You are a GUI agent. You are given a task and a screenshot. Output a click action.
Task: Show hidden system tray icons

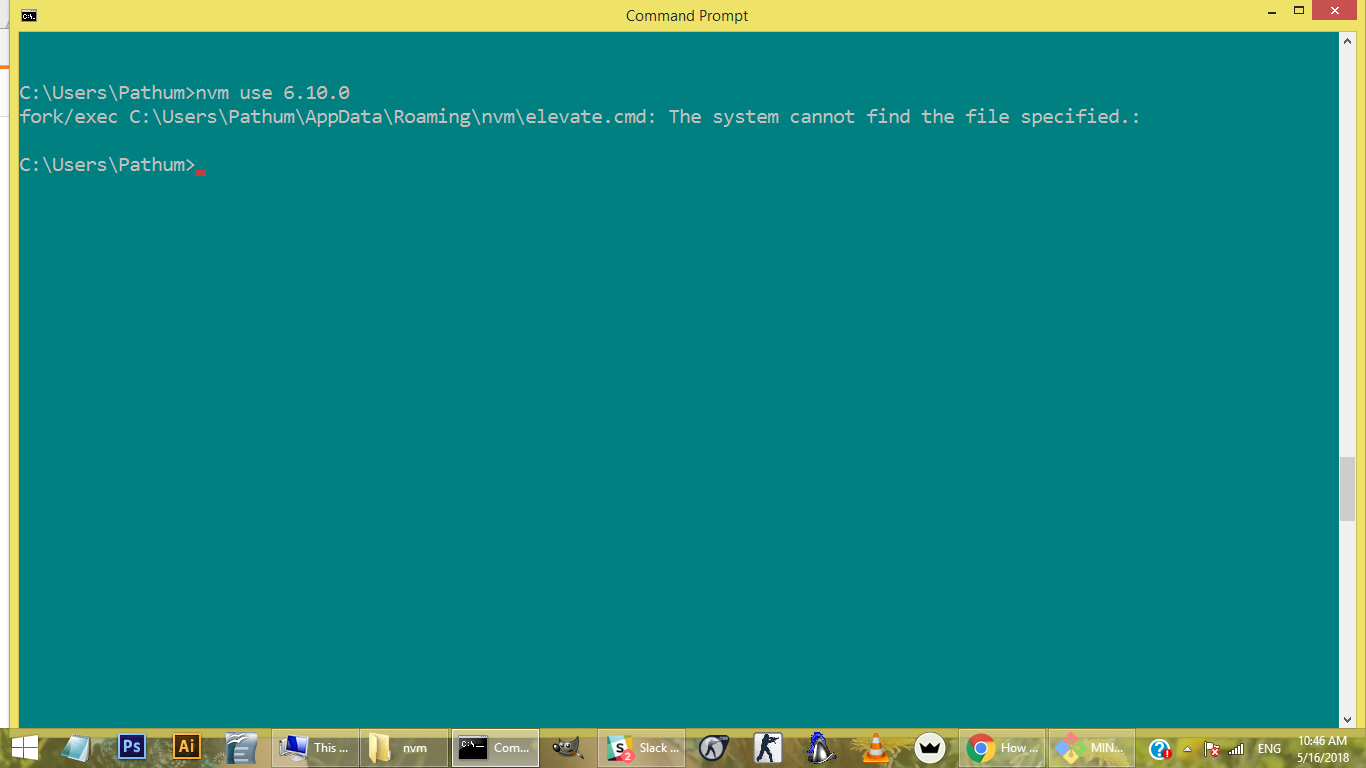1187,749
